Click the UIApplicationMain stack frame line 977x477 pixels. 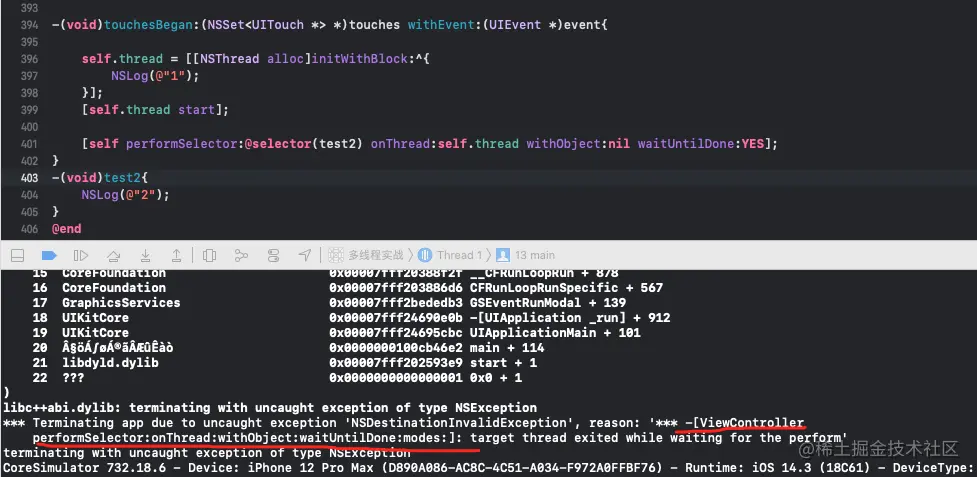(x=336, y=333)
